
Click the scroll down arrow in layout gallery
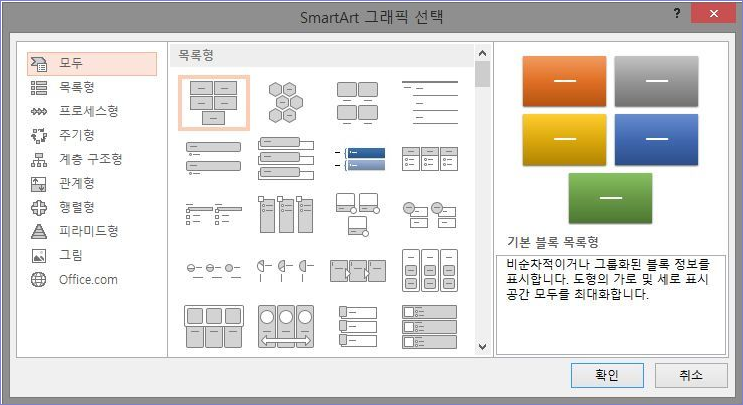click(x=482, y=347)
